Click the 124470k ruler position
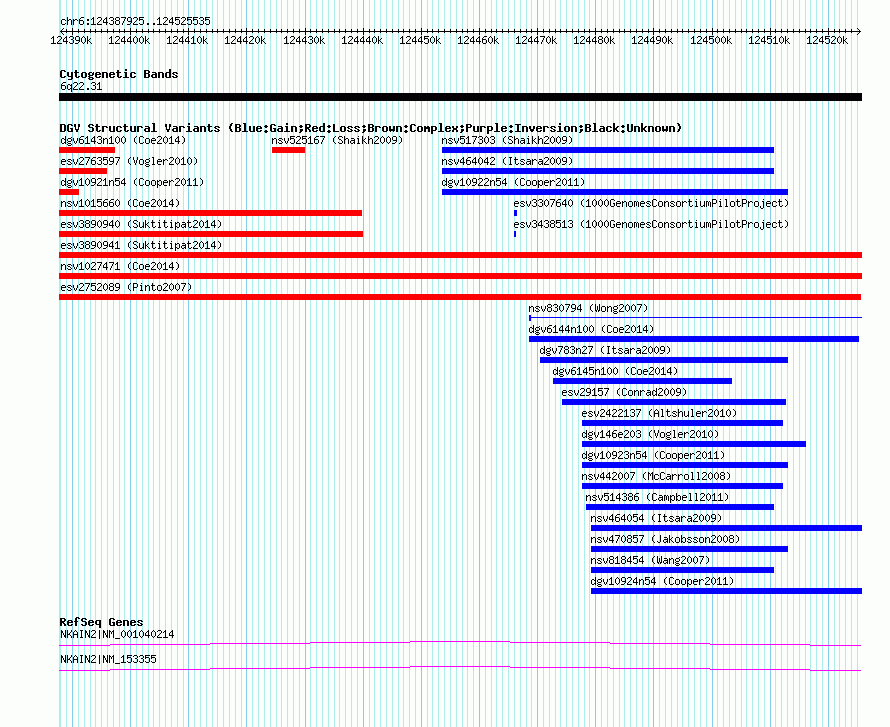890x727 pixels. click(x=536, y=40)
